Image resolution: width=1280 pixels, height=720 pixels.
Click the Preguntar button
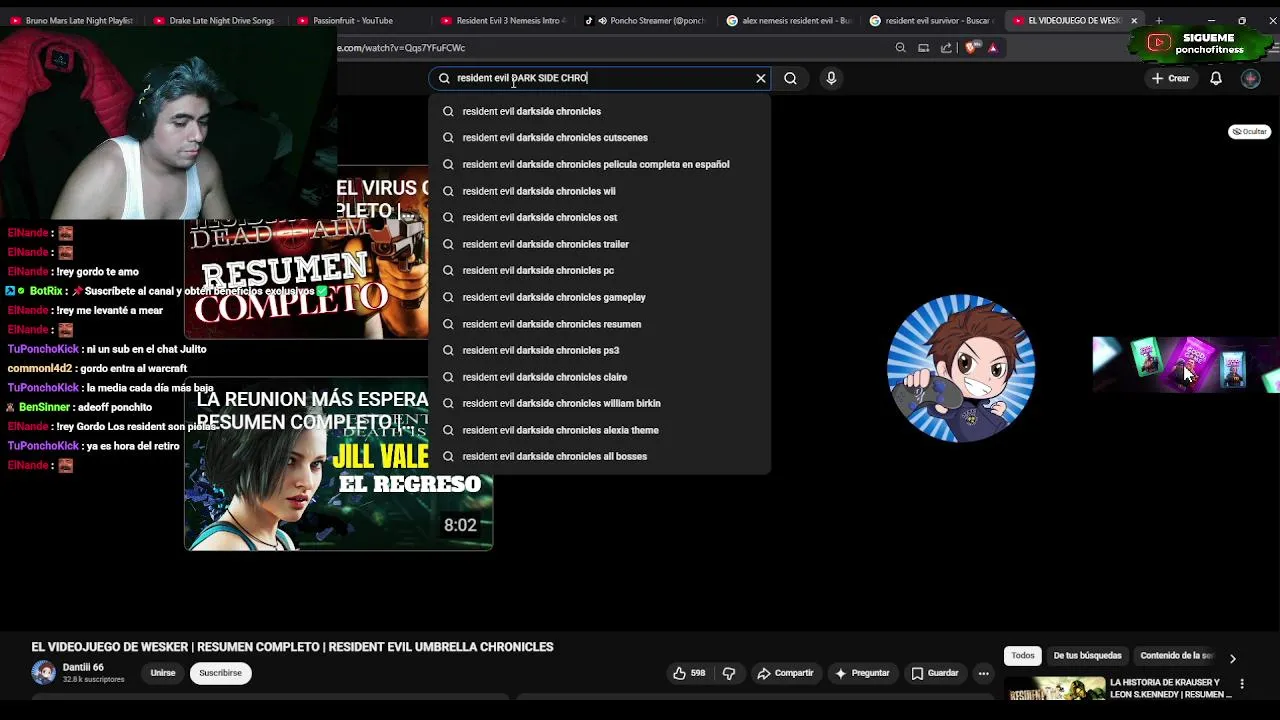pyautogui.click(x=861, y=673)
